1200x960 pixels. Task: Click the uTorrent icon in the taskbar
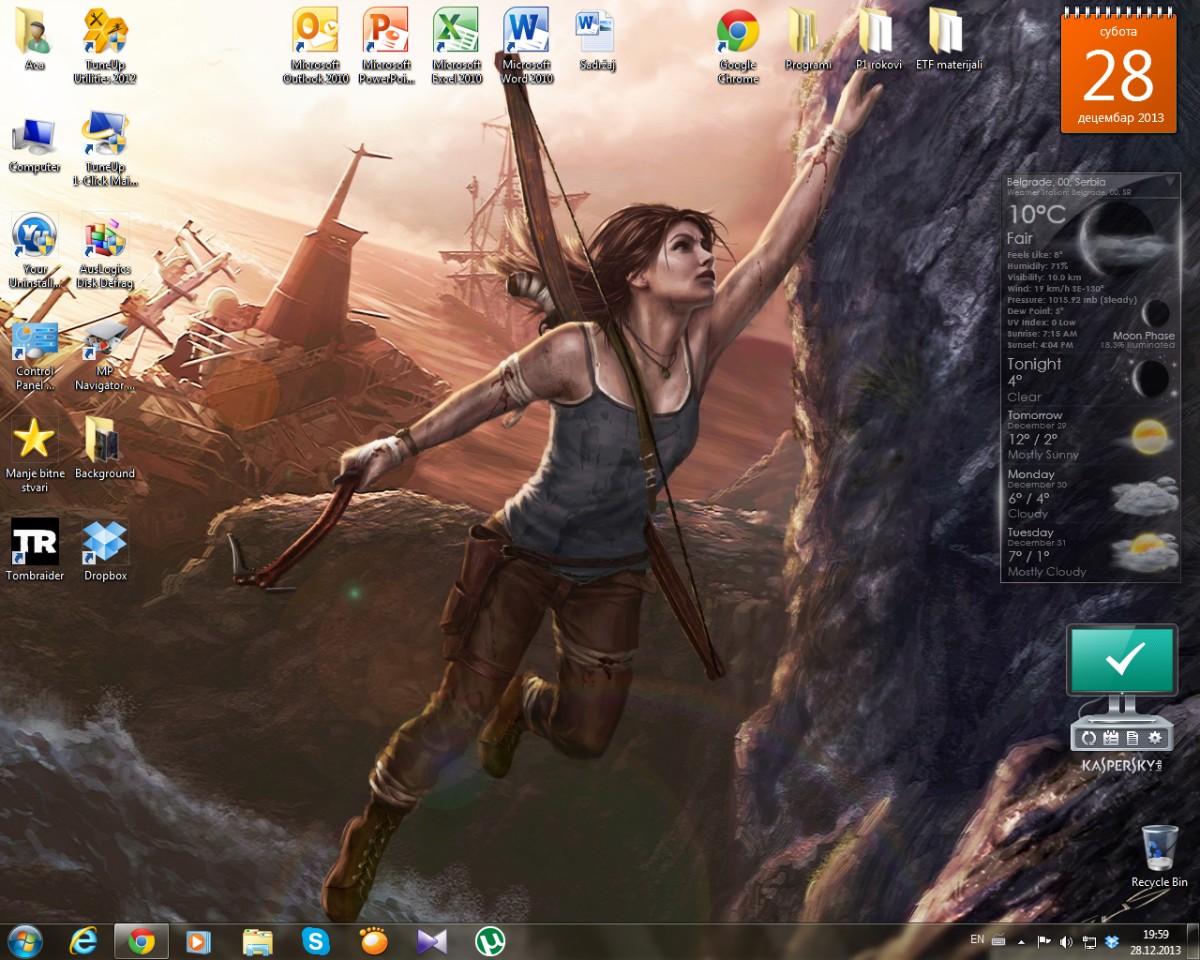pos(490,941)
